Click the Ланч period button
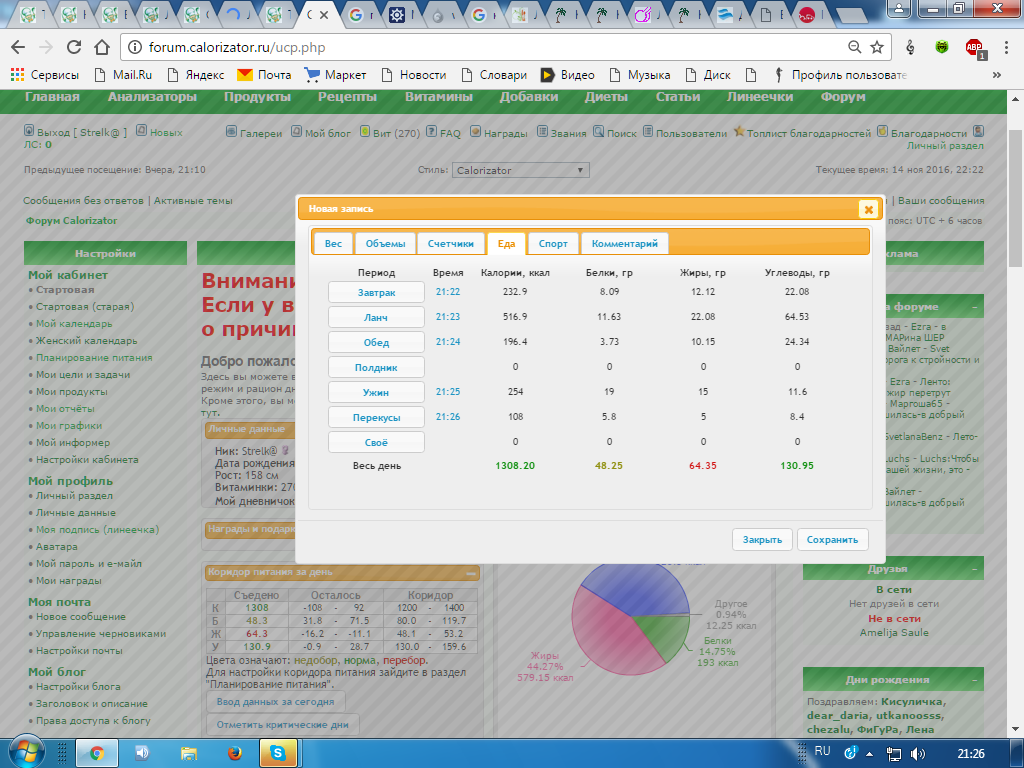 click(x=376, y=317)
